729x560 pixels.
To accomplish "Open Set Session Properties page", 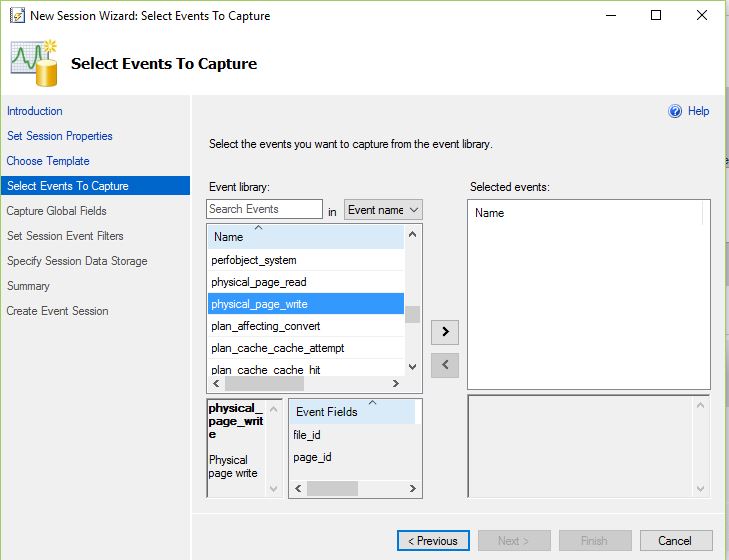I will tap(60, 136).
